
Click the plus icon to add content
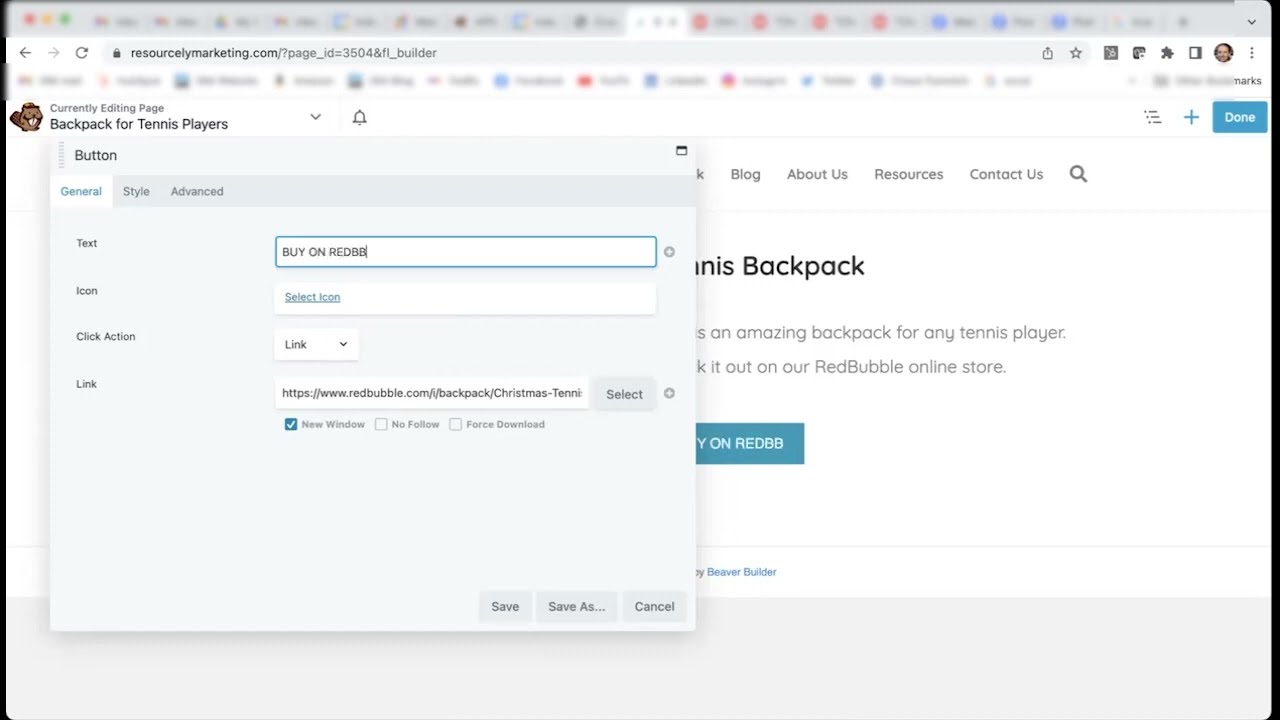[1191, 117]
